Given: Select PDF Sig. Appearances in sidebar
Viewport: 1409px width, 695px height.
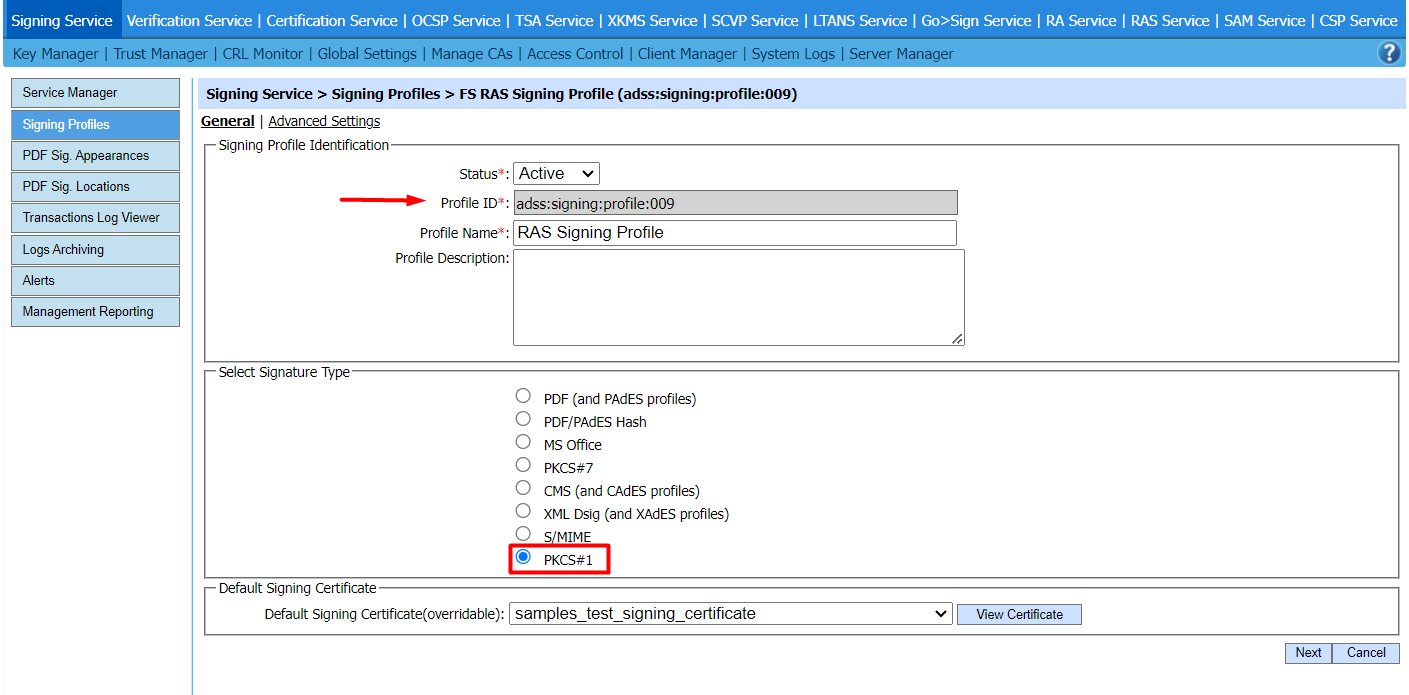Looking at the screenshot, I should click(94, 156).
